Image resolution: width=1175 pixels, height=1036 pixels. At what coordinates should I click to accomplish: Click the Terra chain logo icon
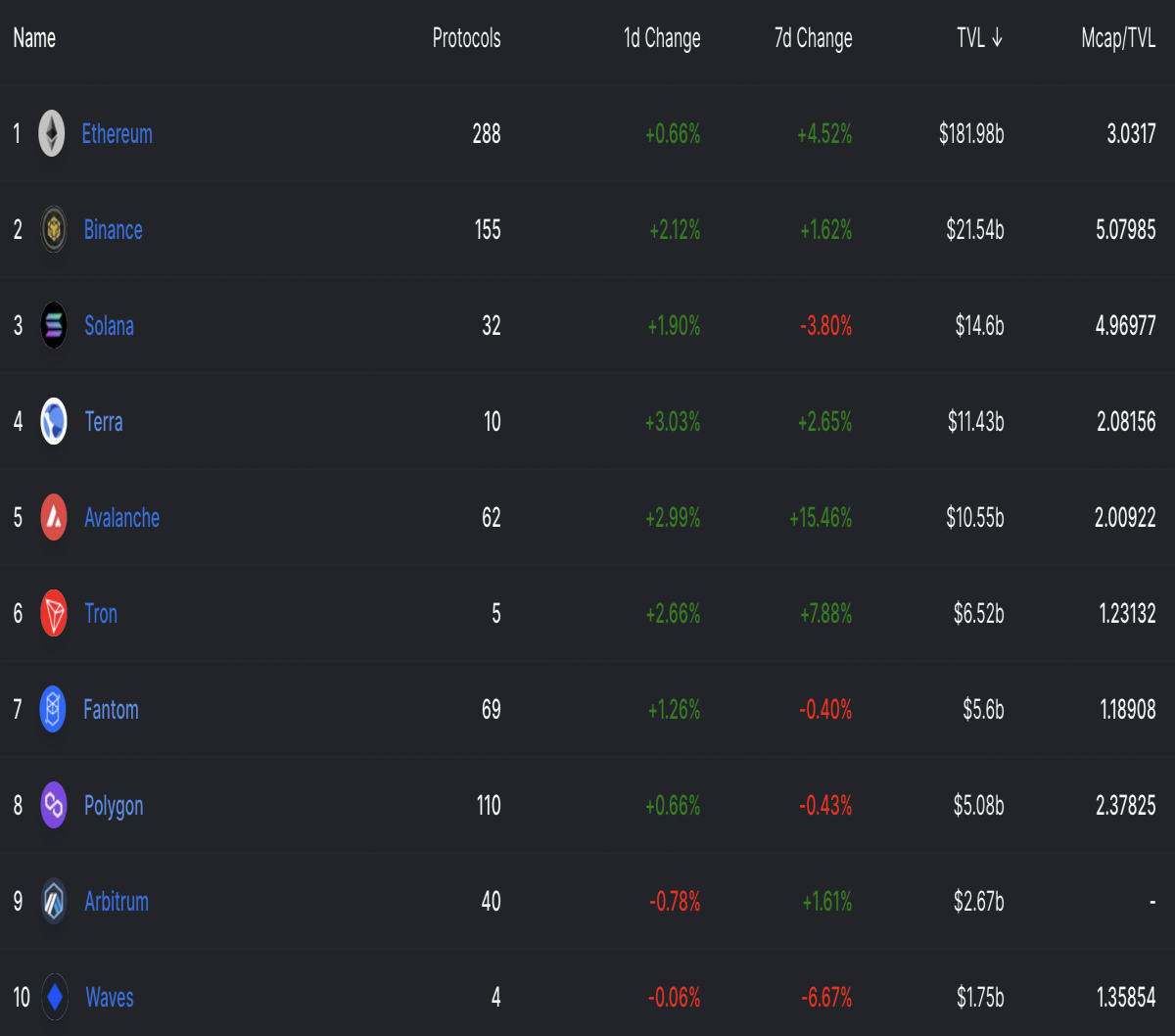pyautogui.click(x=54, y=421)
